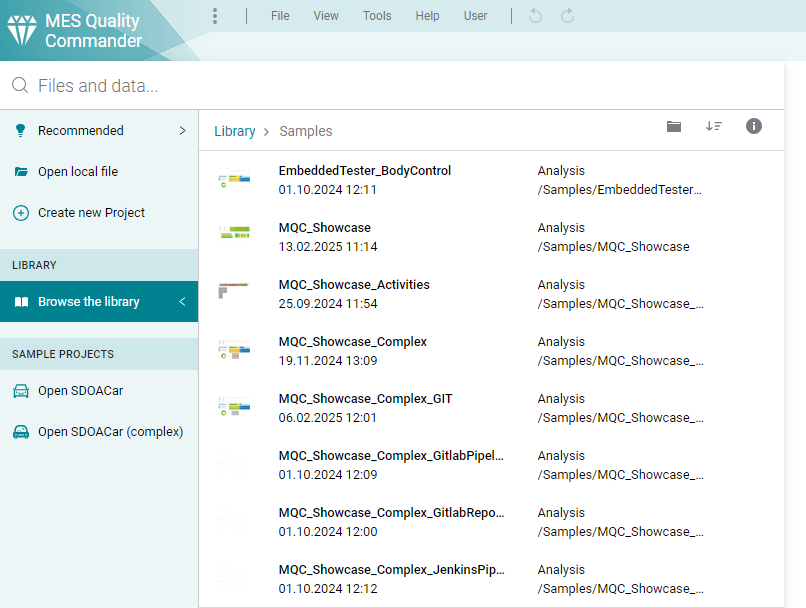Open the sort order icon in the library header
Viewport: 806px width, 608px height.
click(714, 128)
